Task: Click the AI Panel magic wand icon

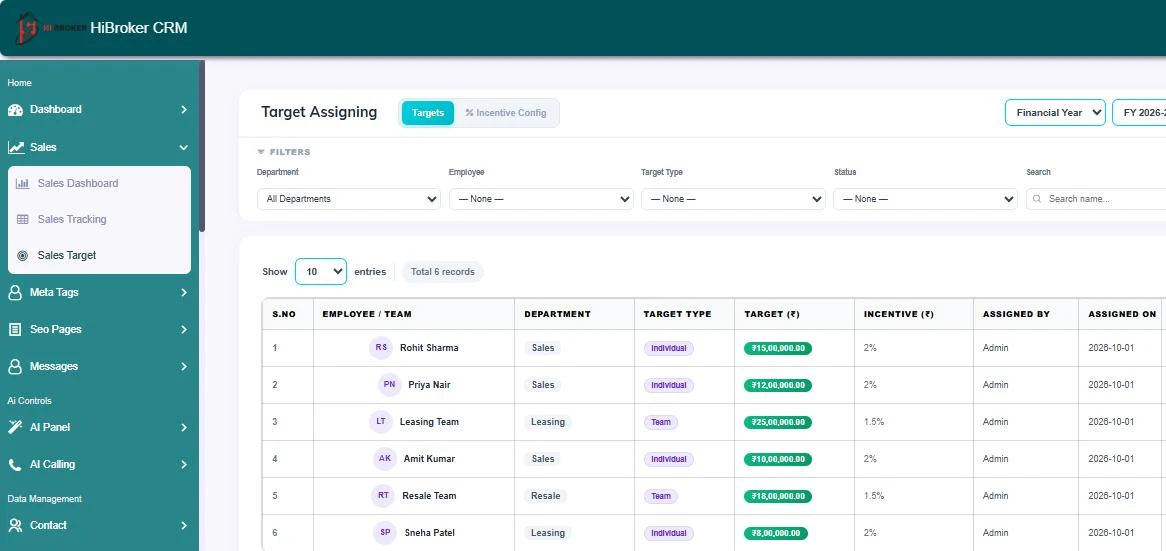Action: [x=15, y=427]
